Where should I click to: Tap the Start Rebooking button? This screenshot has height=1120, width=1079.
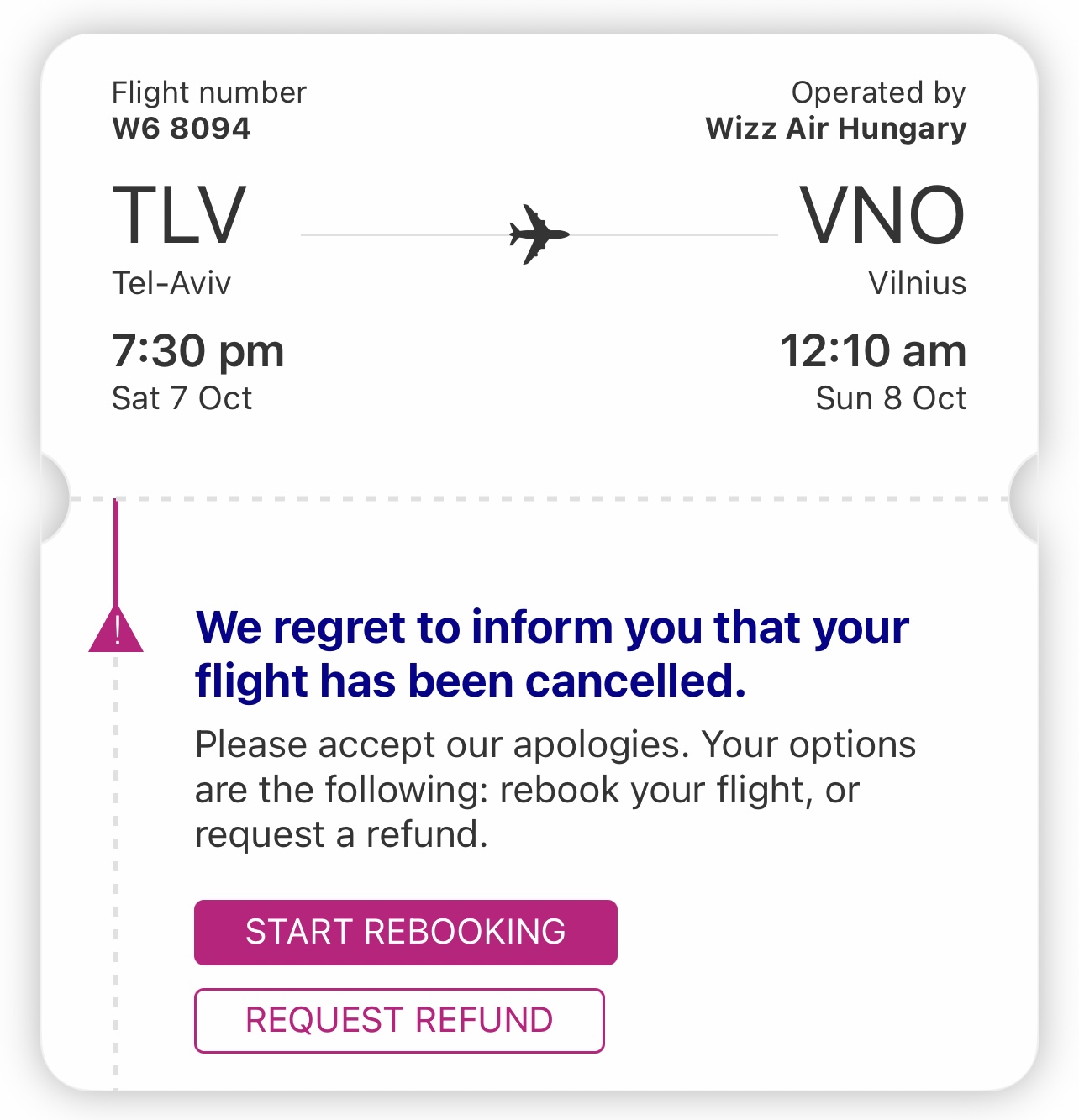coord(406,933)
